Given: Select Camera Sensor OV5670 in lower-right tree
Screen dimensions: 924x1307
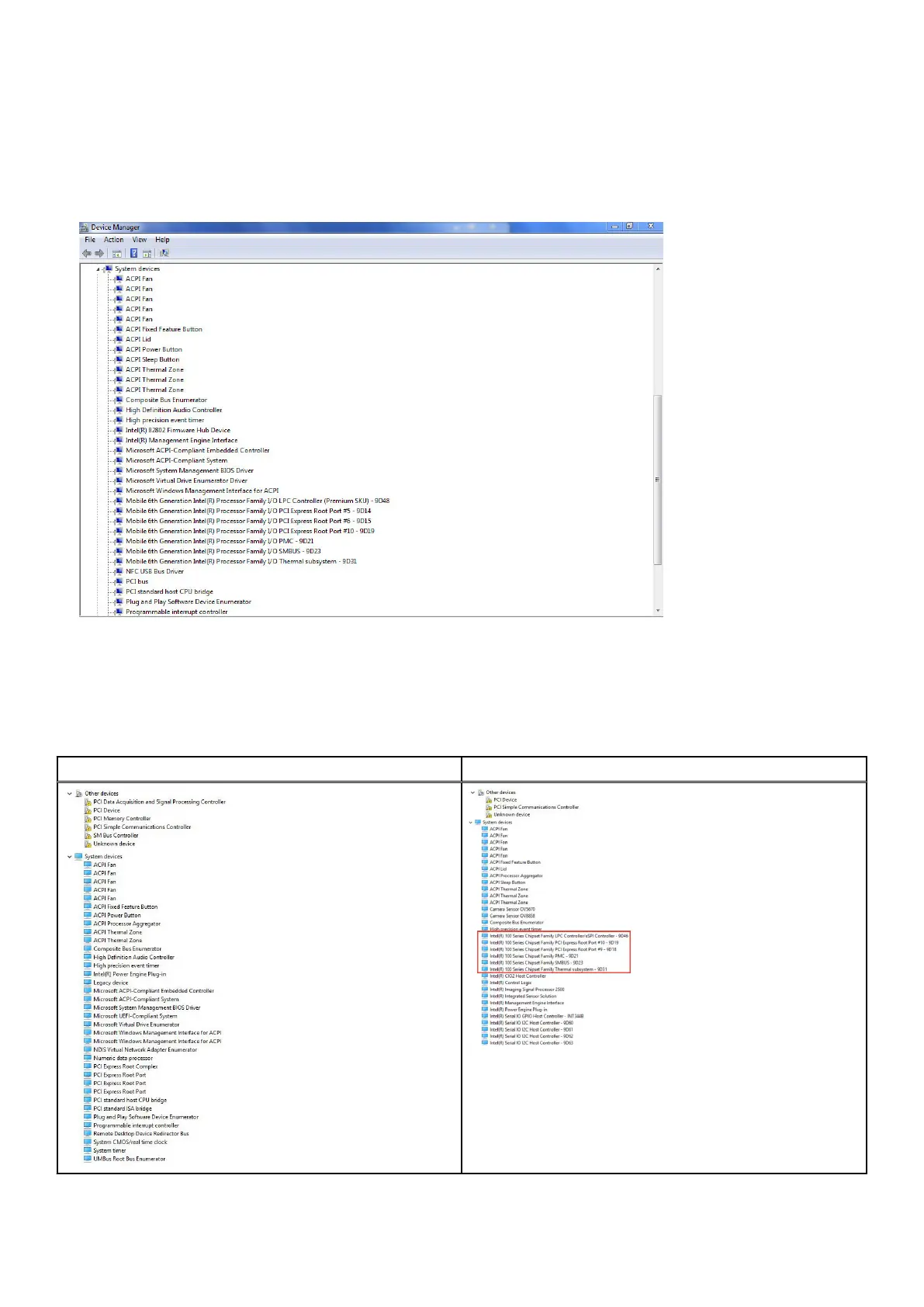Looking at the screenshot, I should tap(512, 909).
